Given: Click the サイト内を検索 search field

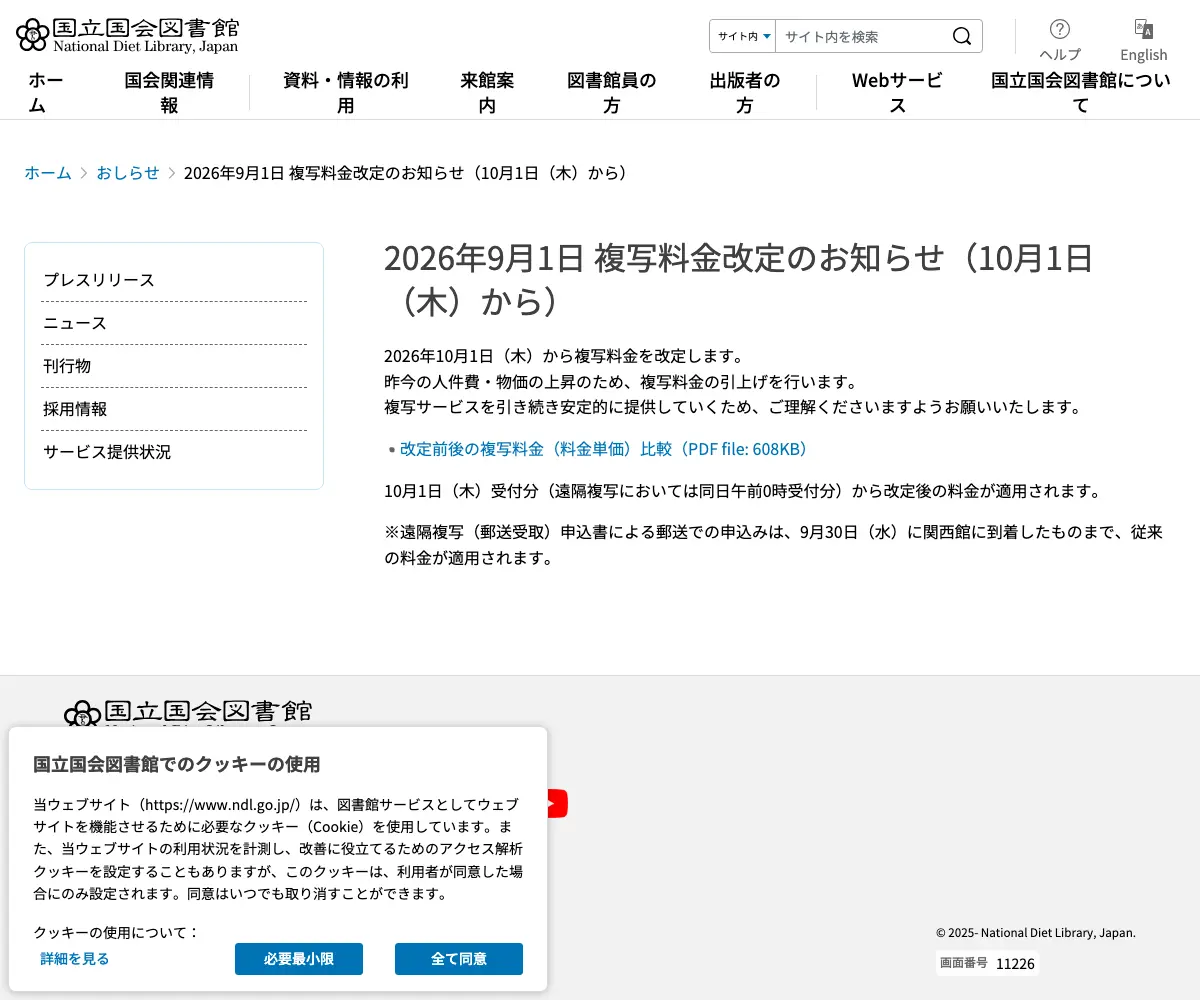Looking at the screenshot, I should pos(860,37).
